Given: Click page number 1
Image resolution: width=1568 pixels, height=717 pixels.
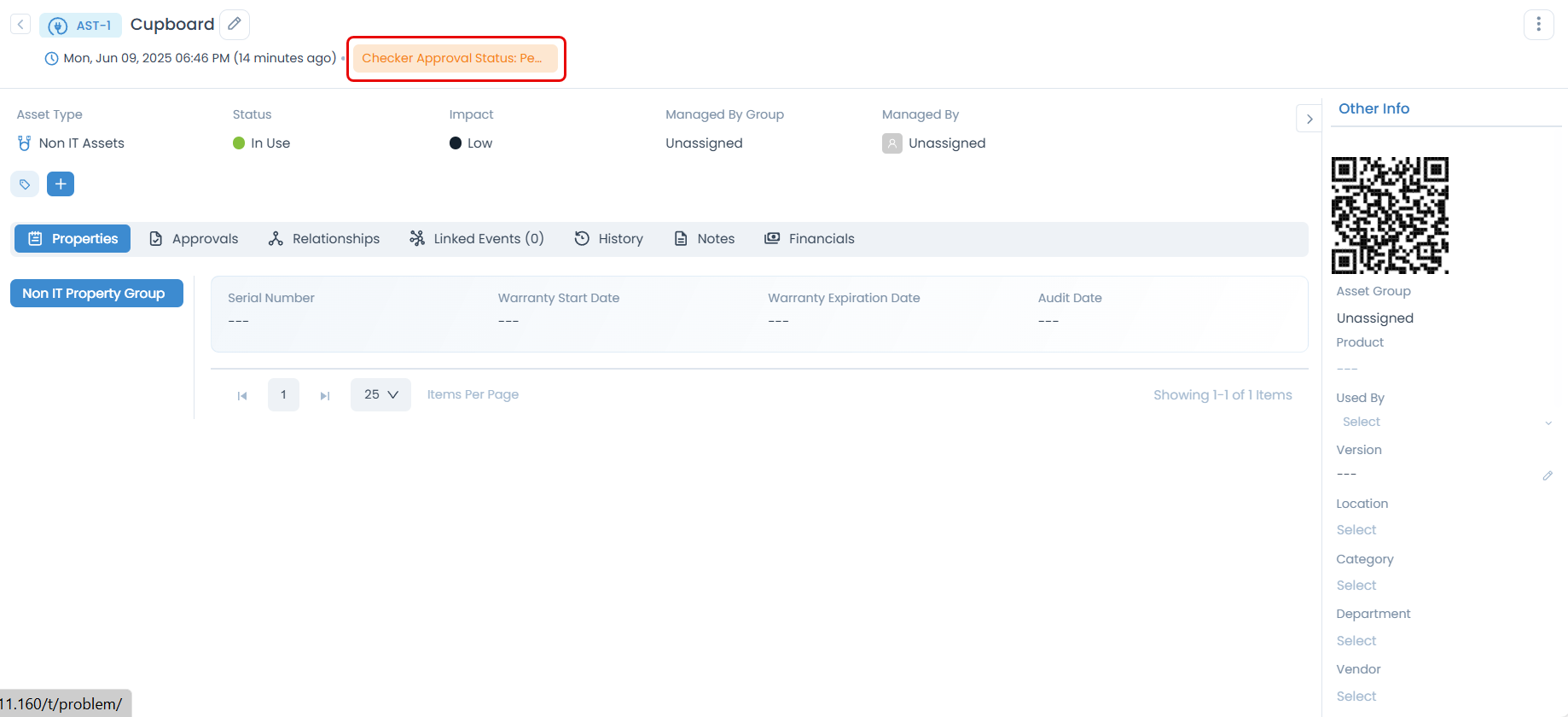Looking at the screenshot, I should pos(283,395).
